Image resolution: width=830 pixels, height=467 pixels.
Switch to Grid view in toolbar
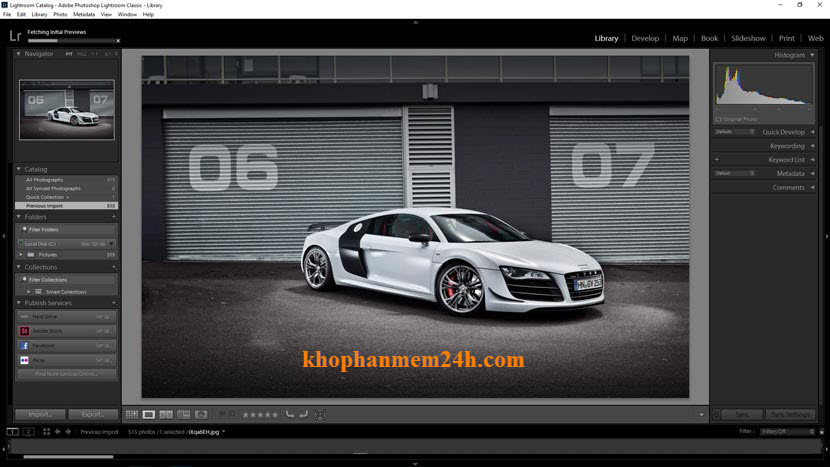pos(132,414)
